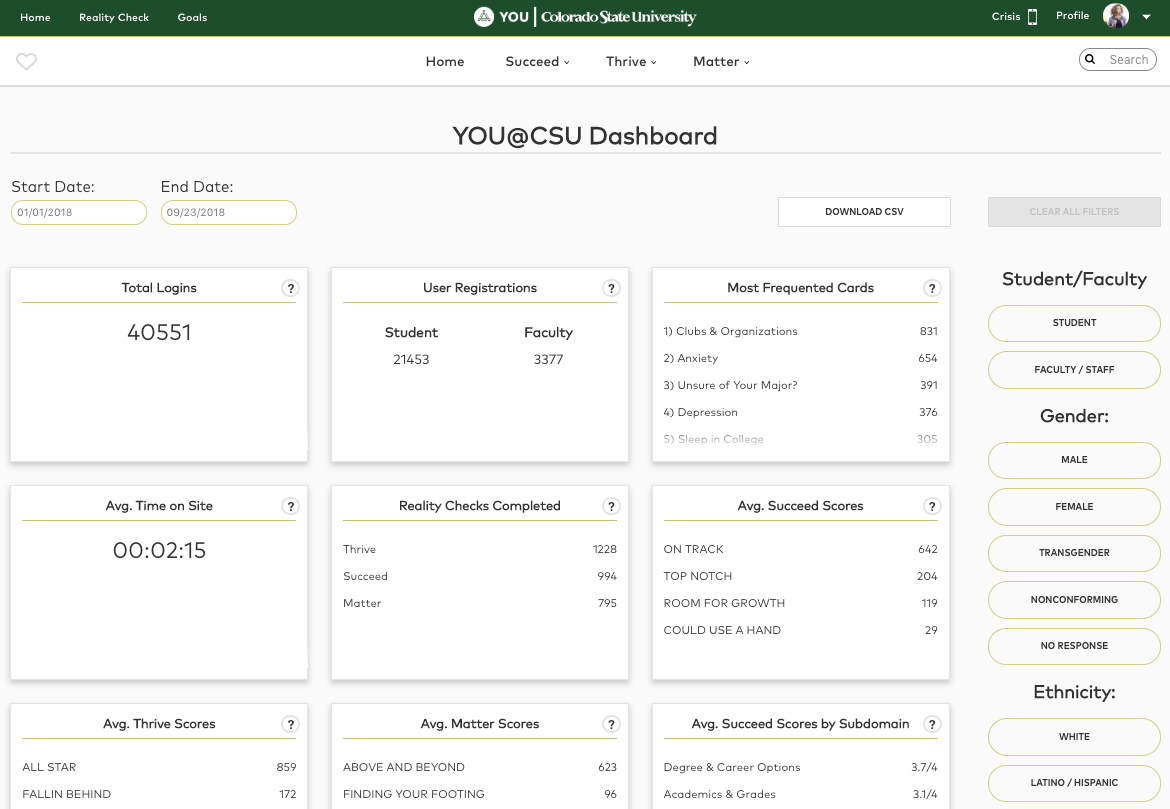Viewport: 1170px width, 809px height.
Task: Click the YOU Colorado State University logo
Action: (x=585, y=16)
